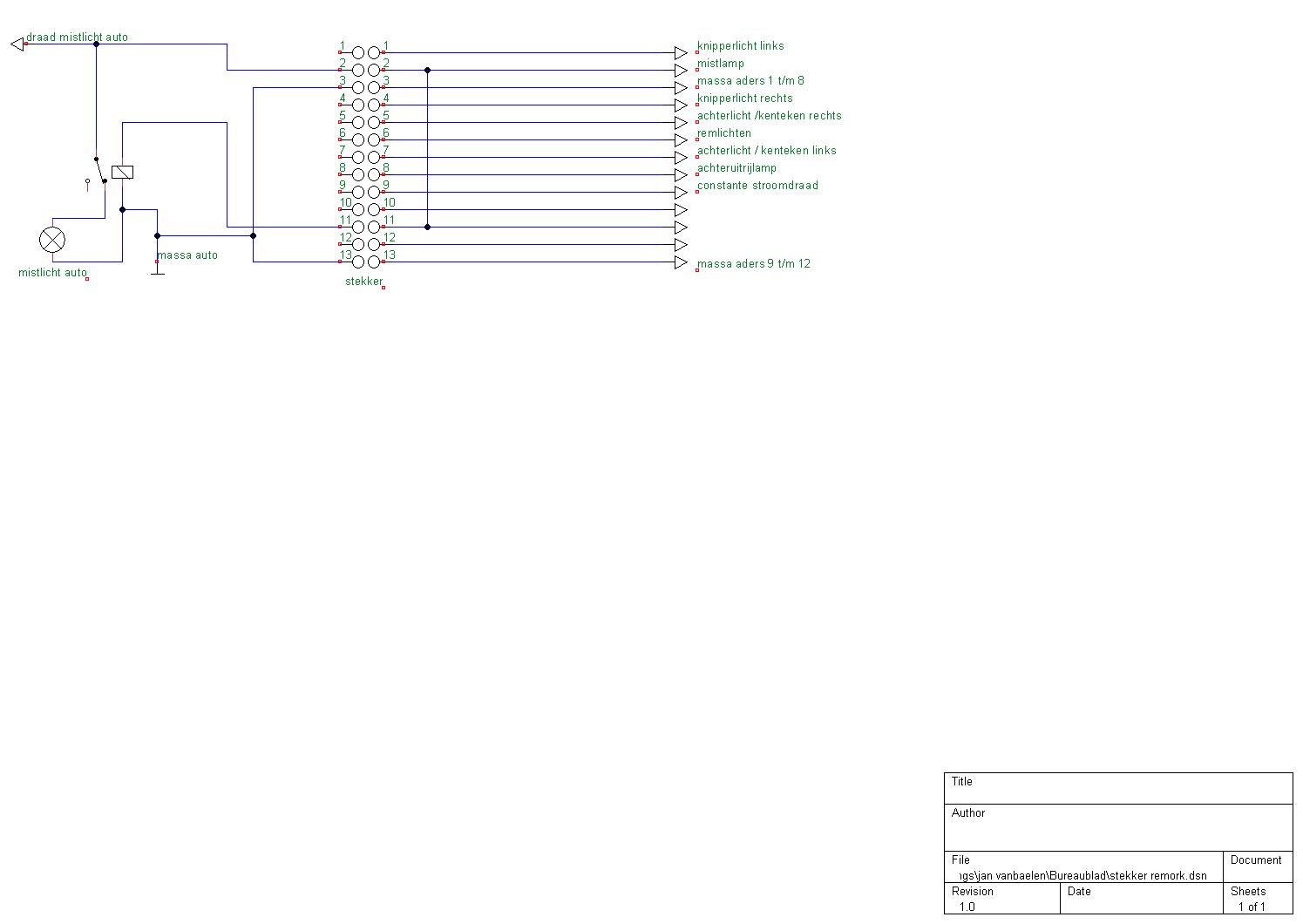Select the knipperlicht links output arrow
Image resolution: width=1303 pixels, height=924 pixels.
pos(681,53)
